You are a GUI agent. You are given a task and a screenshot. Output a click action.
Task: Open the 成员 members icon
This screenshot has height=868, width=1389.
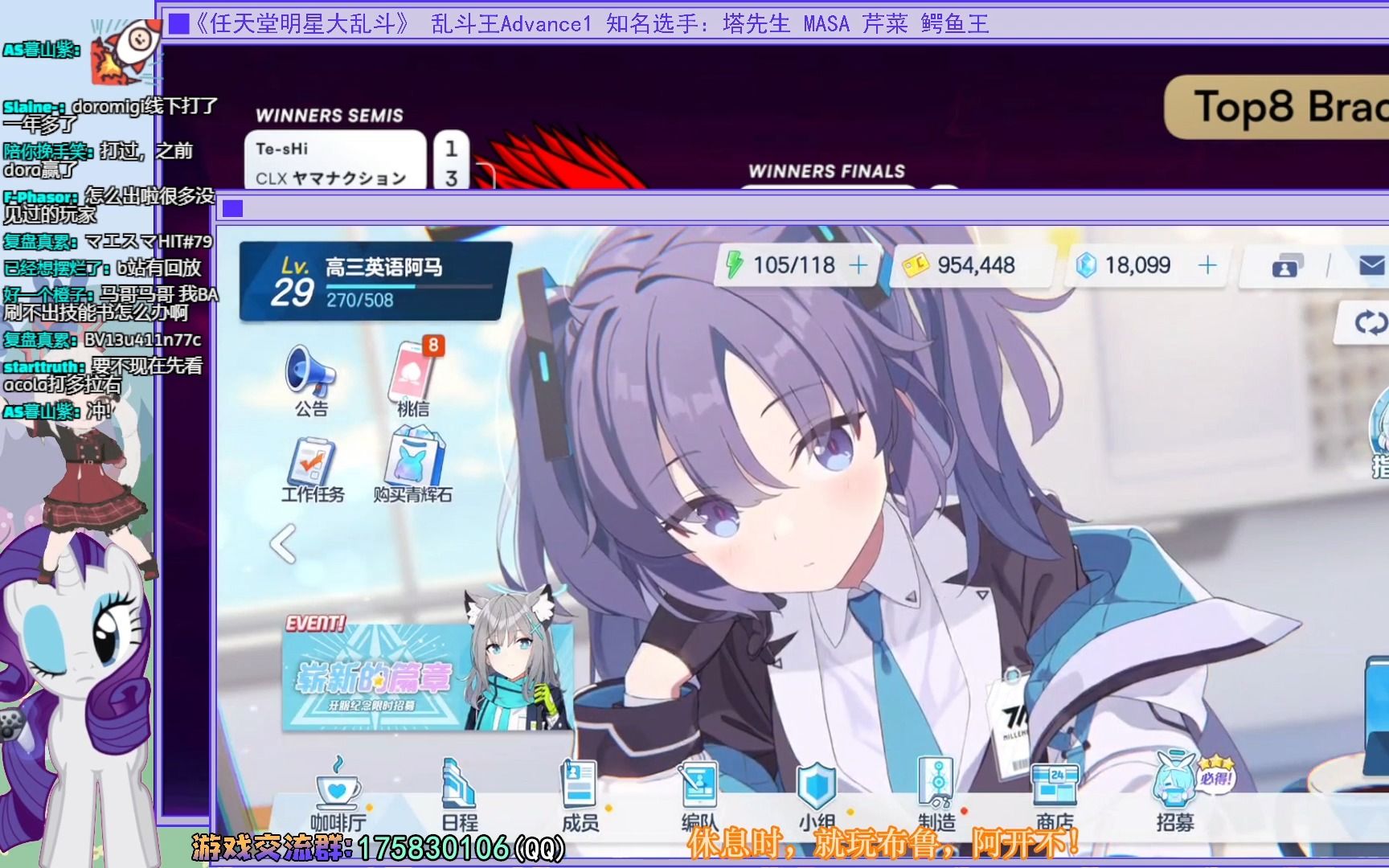pos(580,794)
